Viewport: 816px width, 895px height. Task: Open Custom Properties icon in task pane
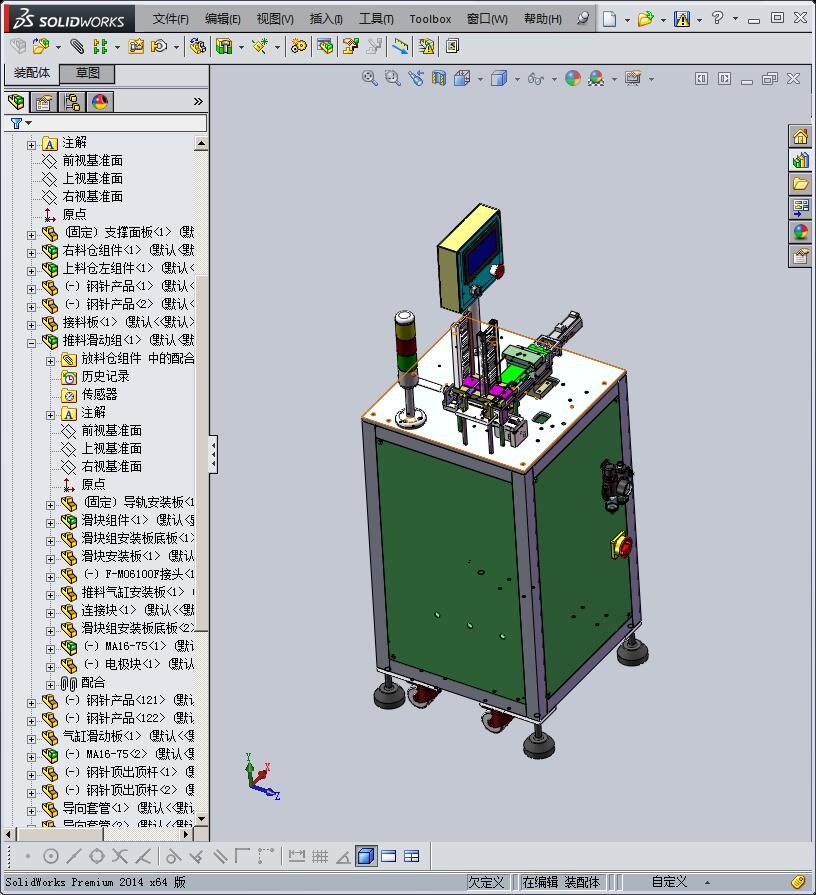[800, 255]
